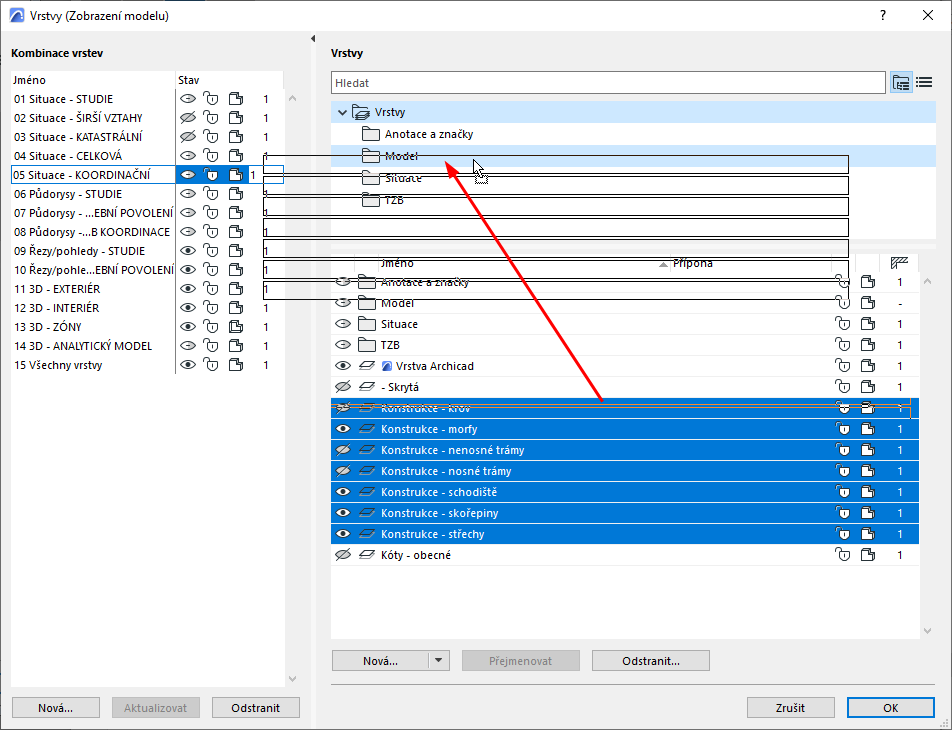Confirm dialog with OK button
This screenshot has height=730, width=952.
(x=891, y=708)
